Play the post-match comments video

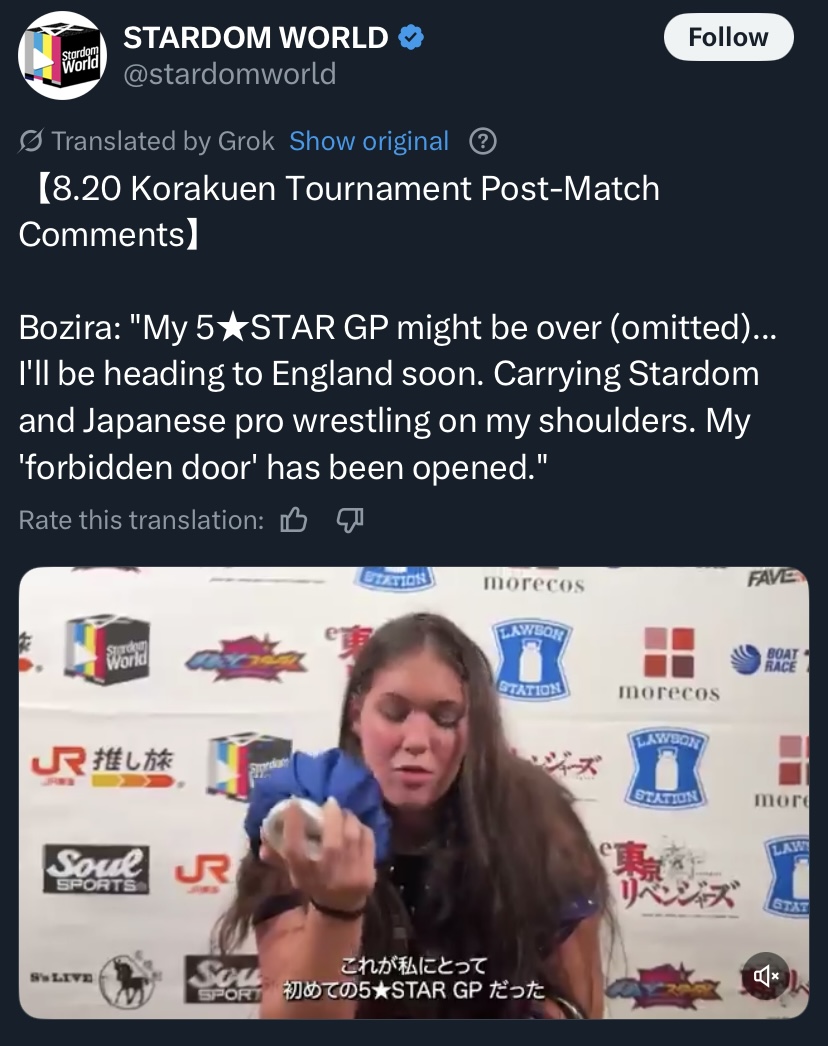click(414, 793)
